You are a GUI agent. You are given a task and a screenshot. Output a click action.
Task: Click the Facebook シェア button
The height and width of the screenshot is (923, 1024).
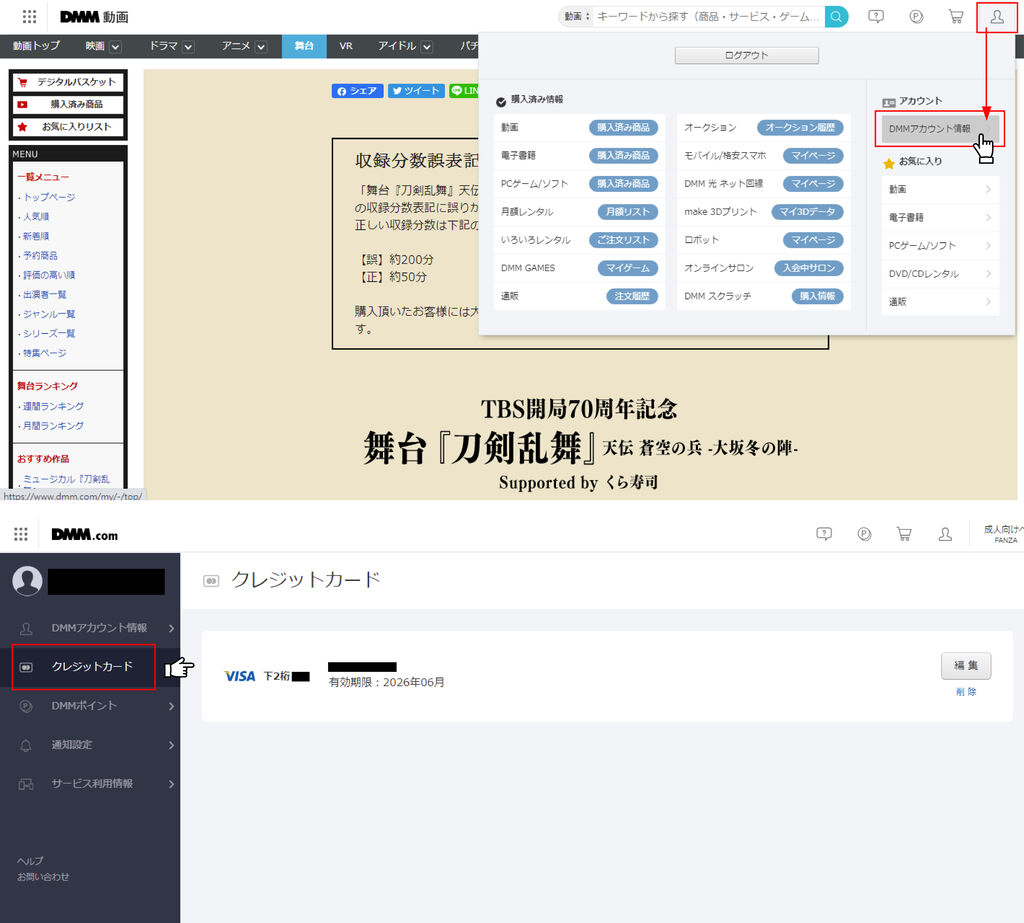click(x=357, y=91)
